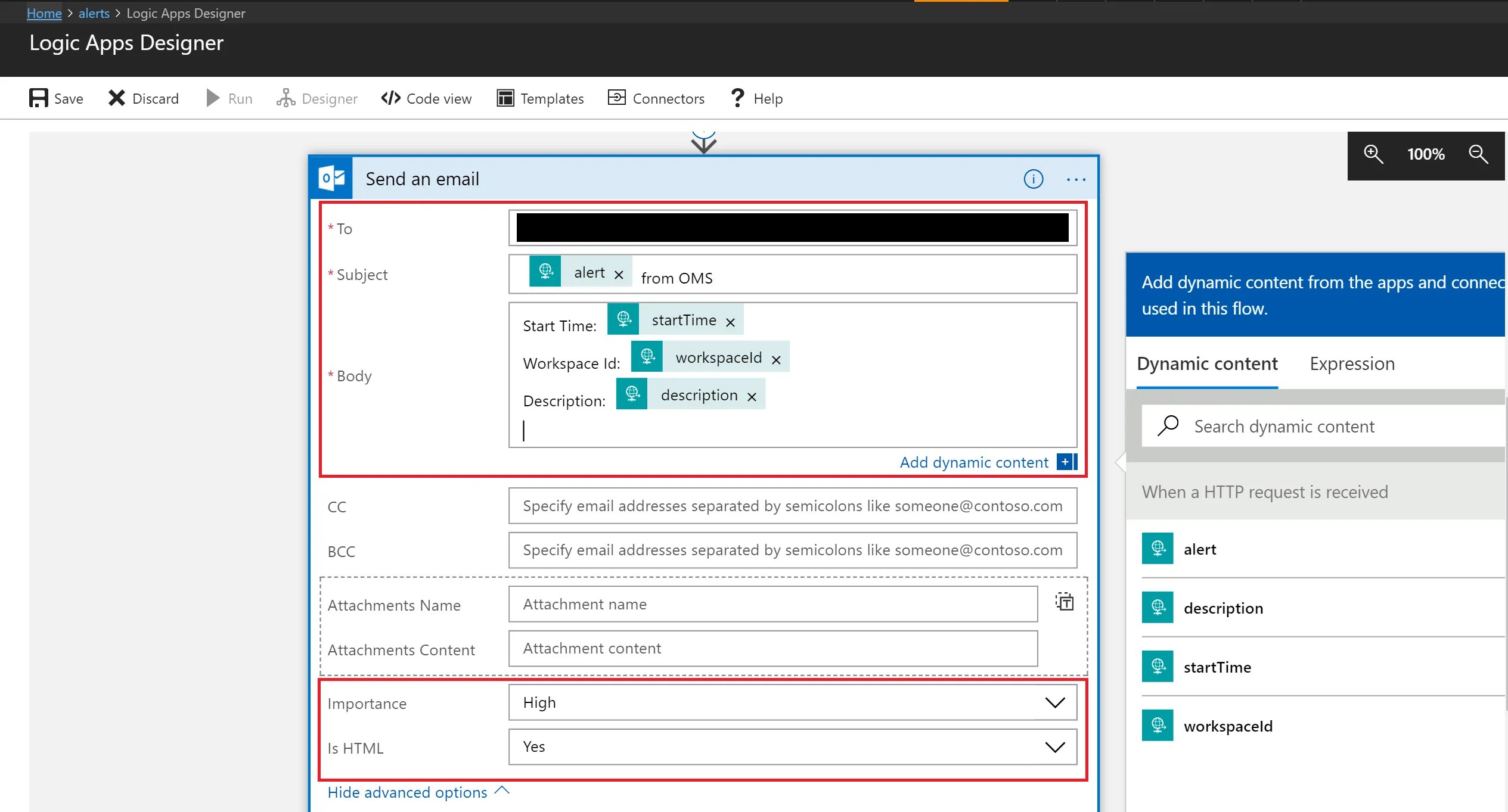1508x812 pixels.
Task: Click the To recipient field
Action: 793,228
